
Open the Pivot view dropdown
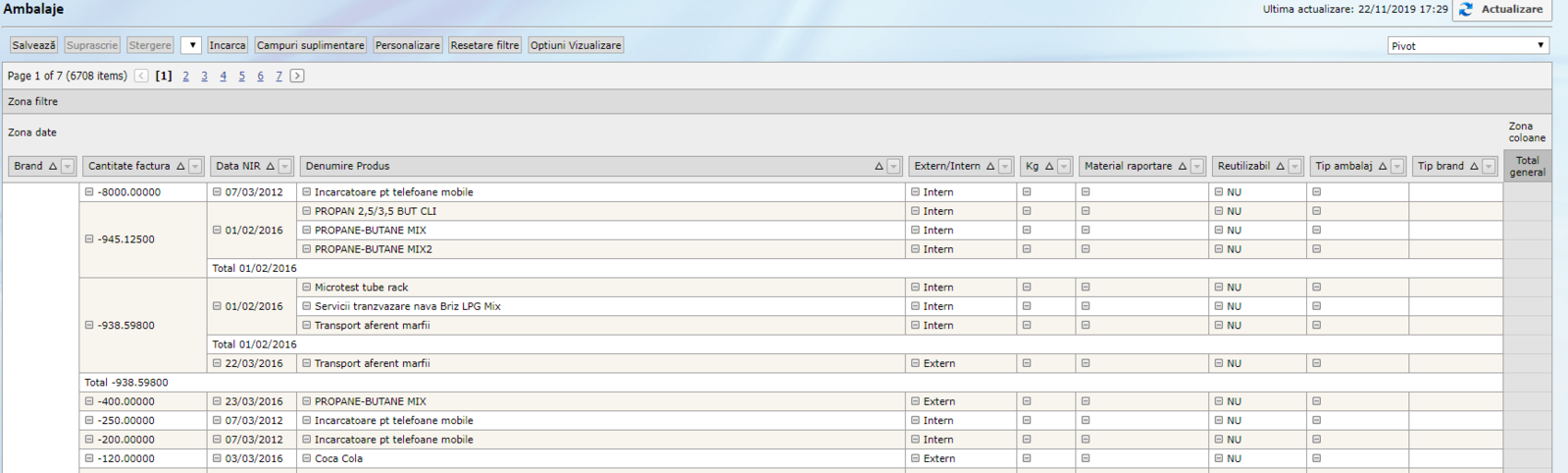[x=1468, y=46]
